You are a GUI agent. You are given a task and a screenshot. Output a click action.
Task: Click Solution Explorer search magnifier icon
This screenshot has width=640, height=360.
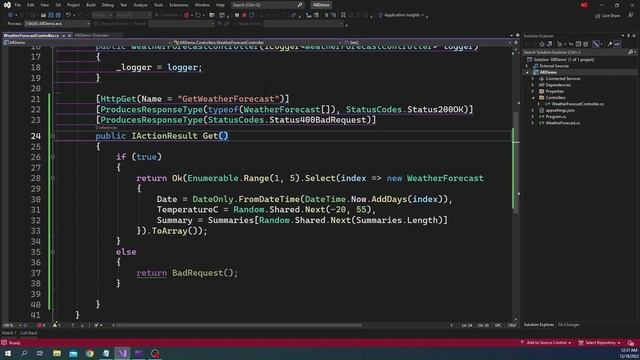[x=630, y=52]
